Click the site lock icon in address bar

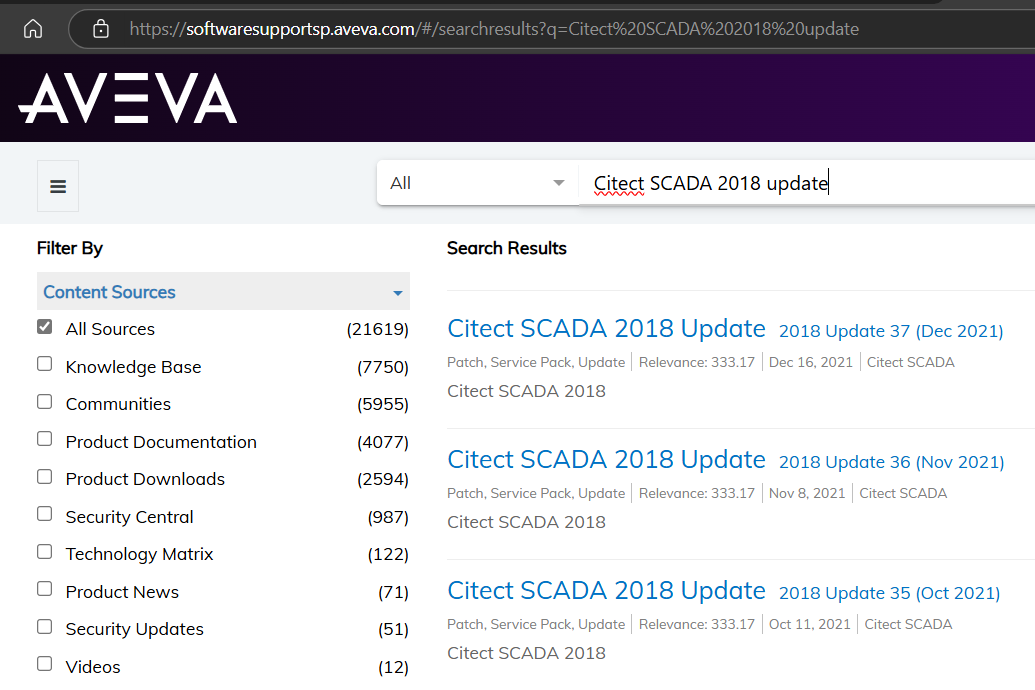point(100,29)
